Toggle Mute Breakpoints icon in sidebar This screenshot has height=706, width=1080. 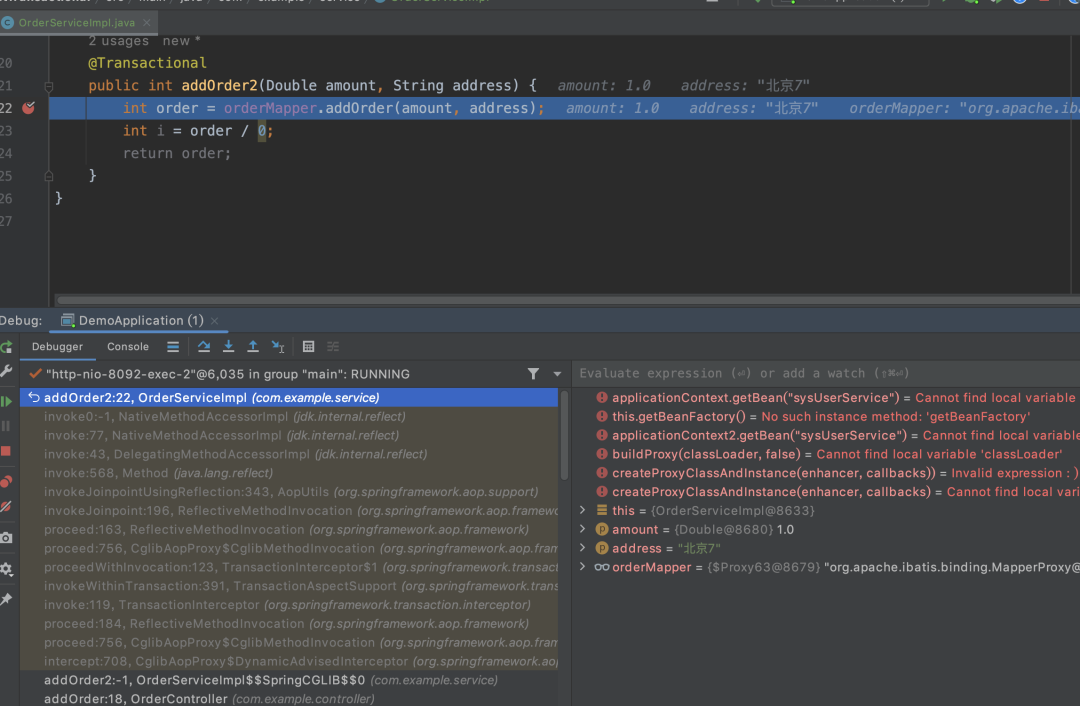click(6, 507)
